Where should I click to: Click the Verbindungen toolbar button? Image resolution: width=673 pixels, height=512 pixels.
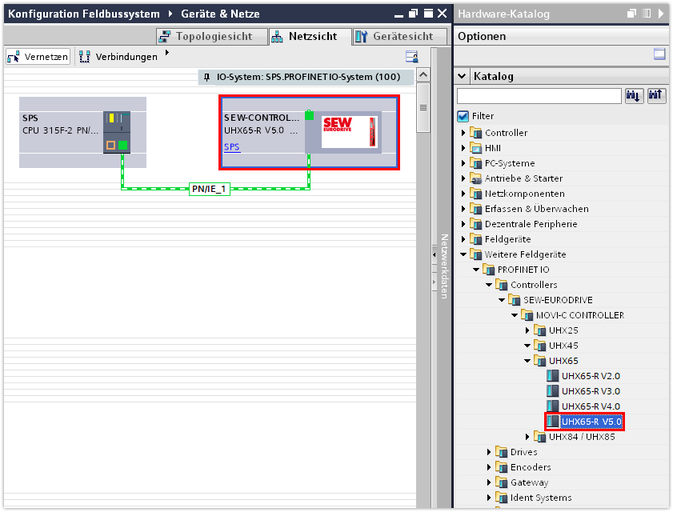coord(119,57)
